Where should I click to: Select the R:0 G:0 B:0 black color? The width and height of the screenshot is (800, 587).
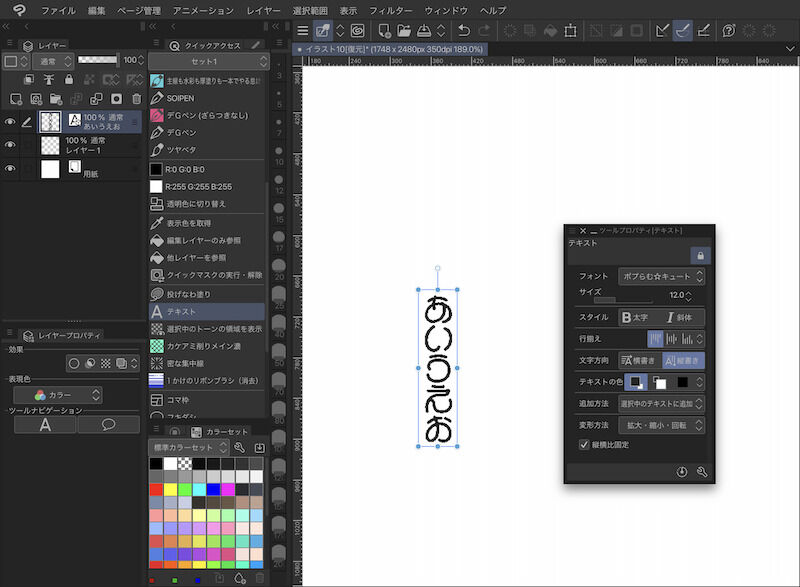pos(207,169)
